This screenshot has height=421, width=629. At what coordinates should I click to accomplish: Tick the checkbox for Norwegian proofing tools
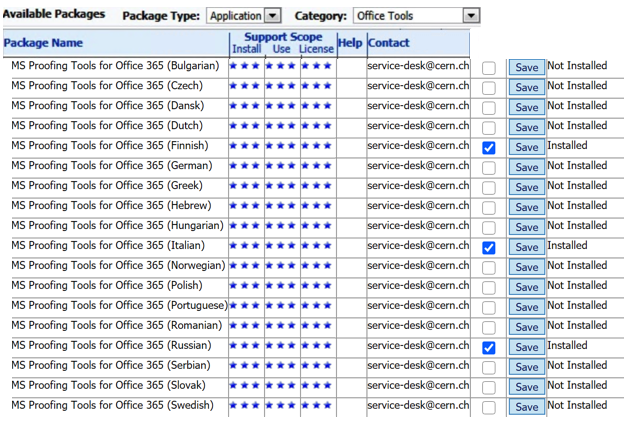pyautogui.click(x=489, y=268)
